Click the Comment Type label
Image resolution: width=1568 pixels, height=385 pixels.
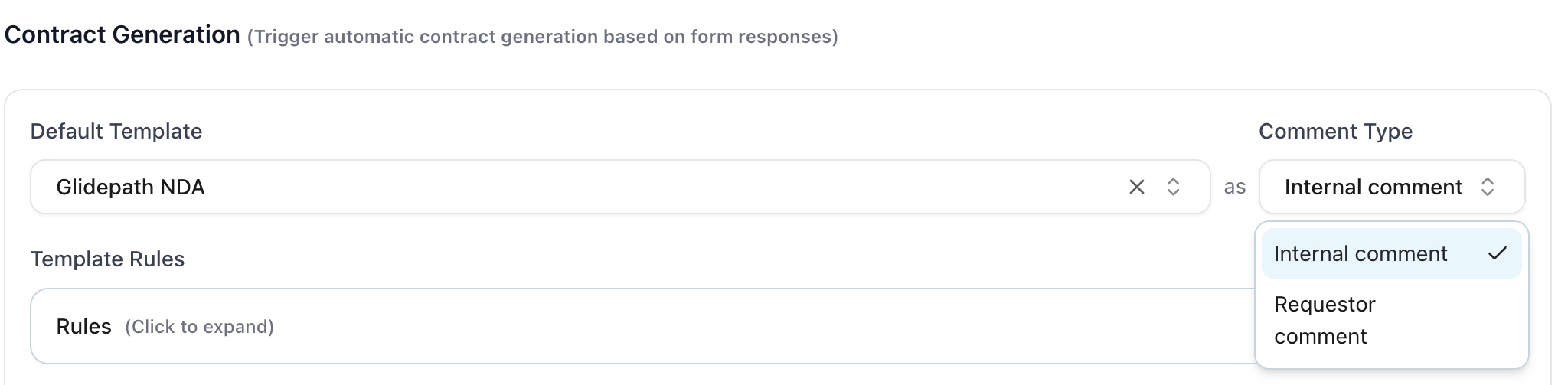pos(1335,131)
